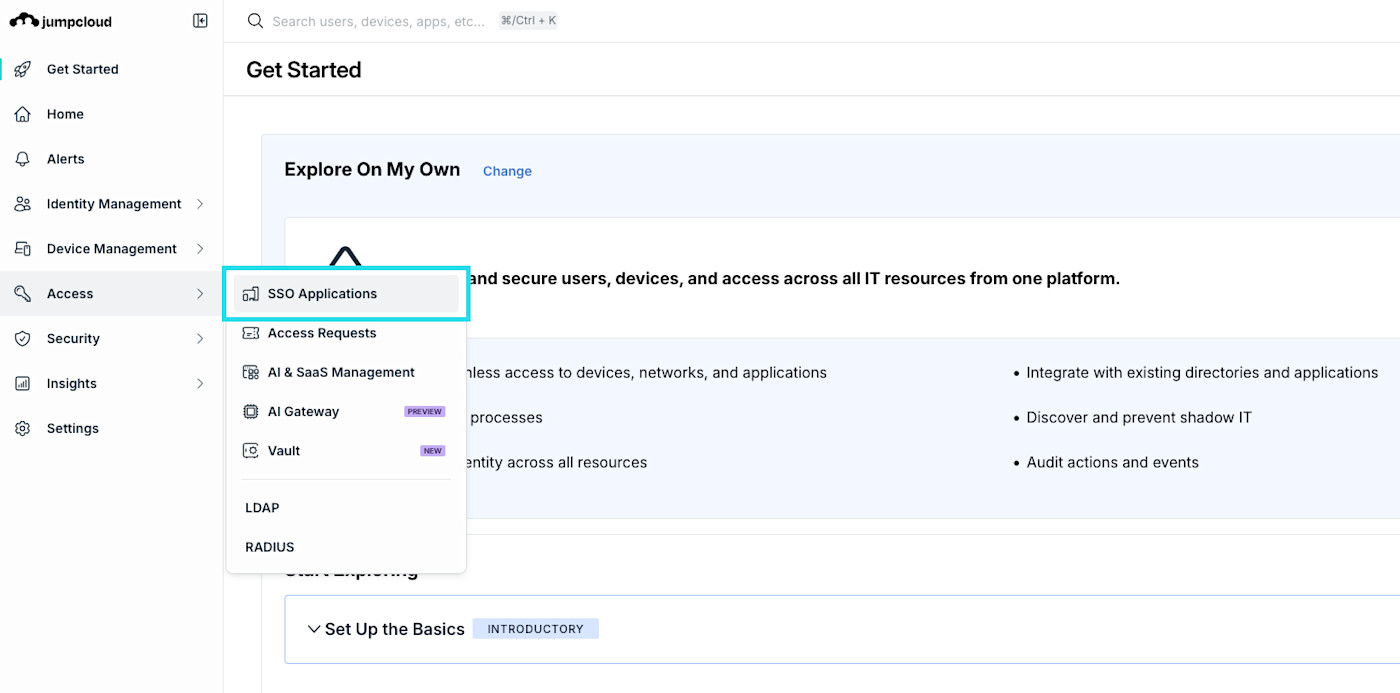Open the Vault menu entry

346,451
